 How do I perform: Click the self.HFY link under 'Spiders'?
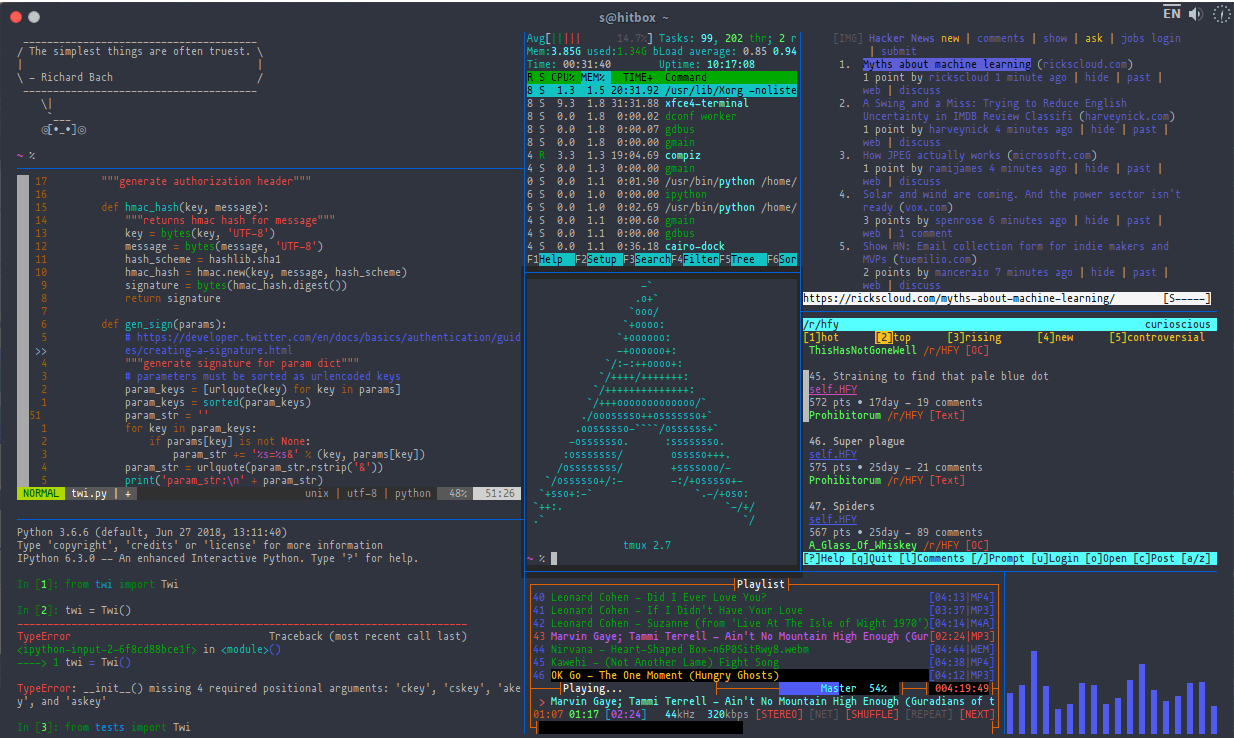coord(833,520)
